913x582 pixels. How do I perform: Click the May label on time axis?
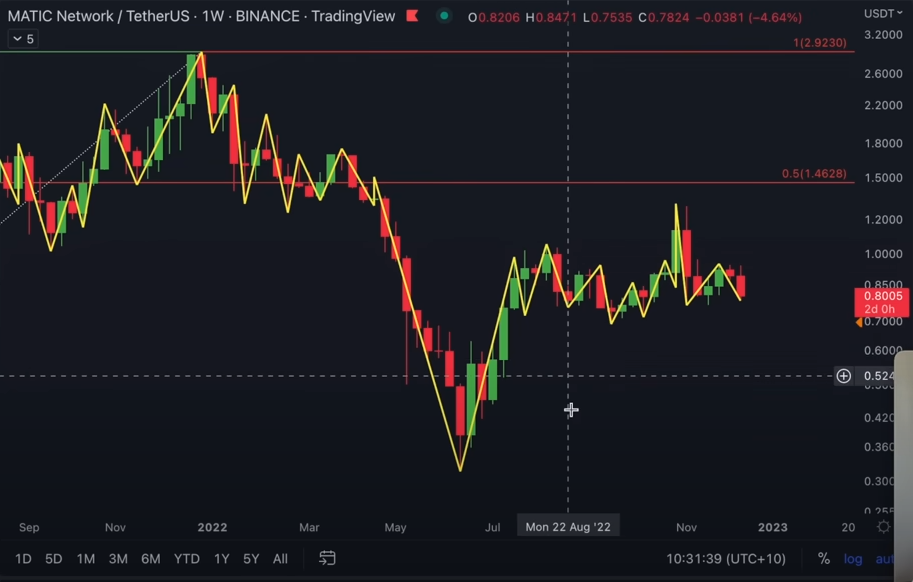tap(395, 527)
